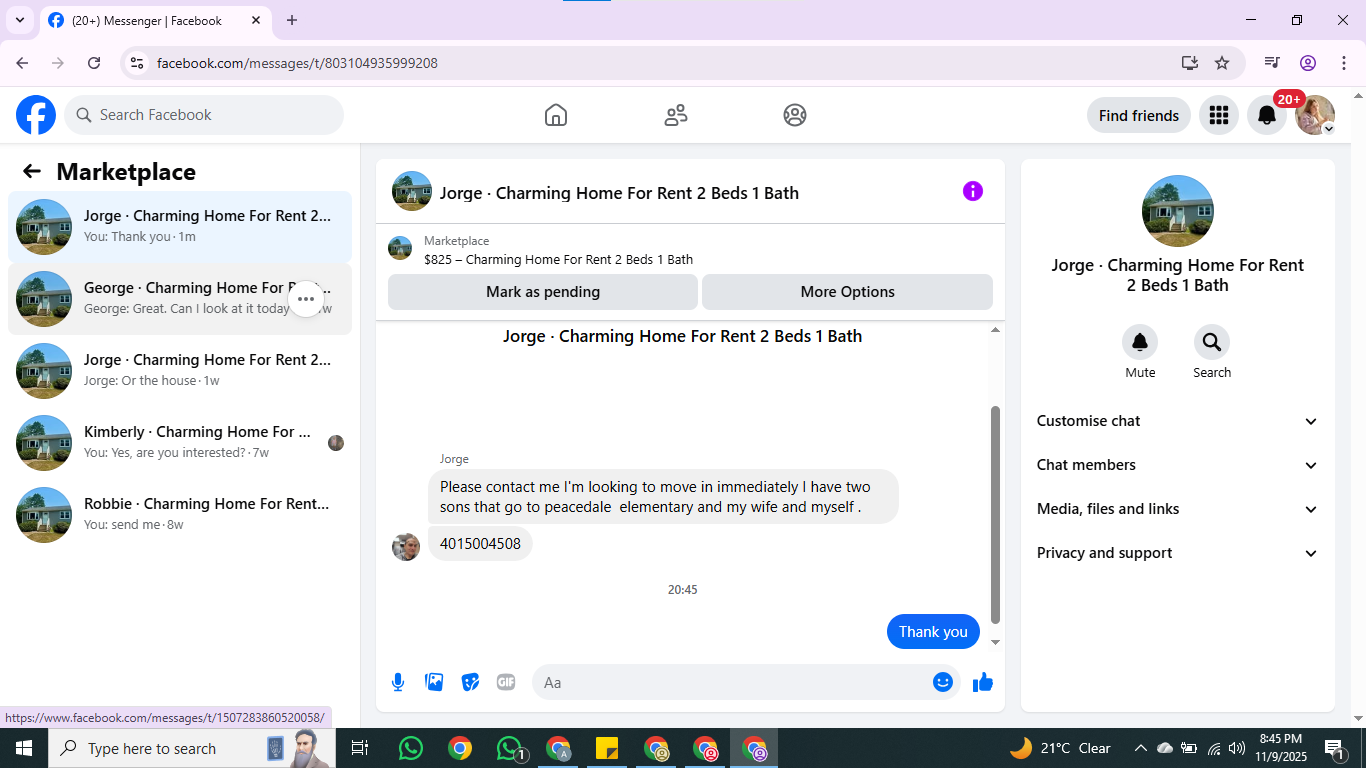Click the Facebook logo
Viewport: 1366px width, 768px height.
tap(36, 115)
